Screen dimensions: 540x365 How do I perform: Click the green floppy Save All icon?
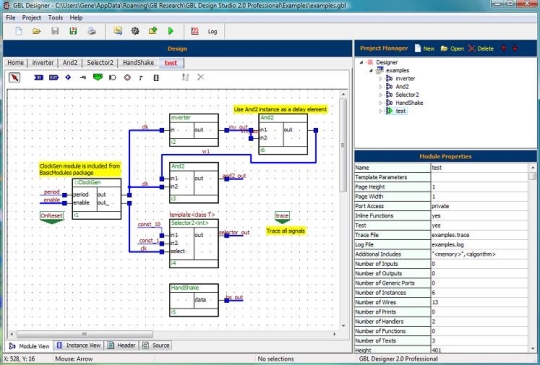coord(73,31)
